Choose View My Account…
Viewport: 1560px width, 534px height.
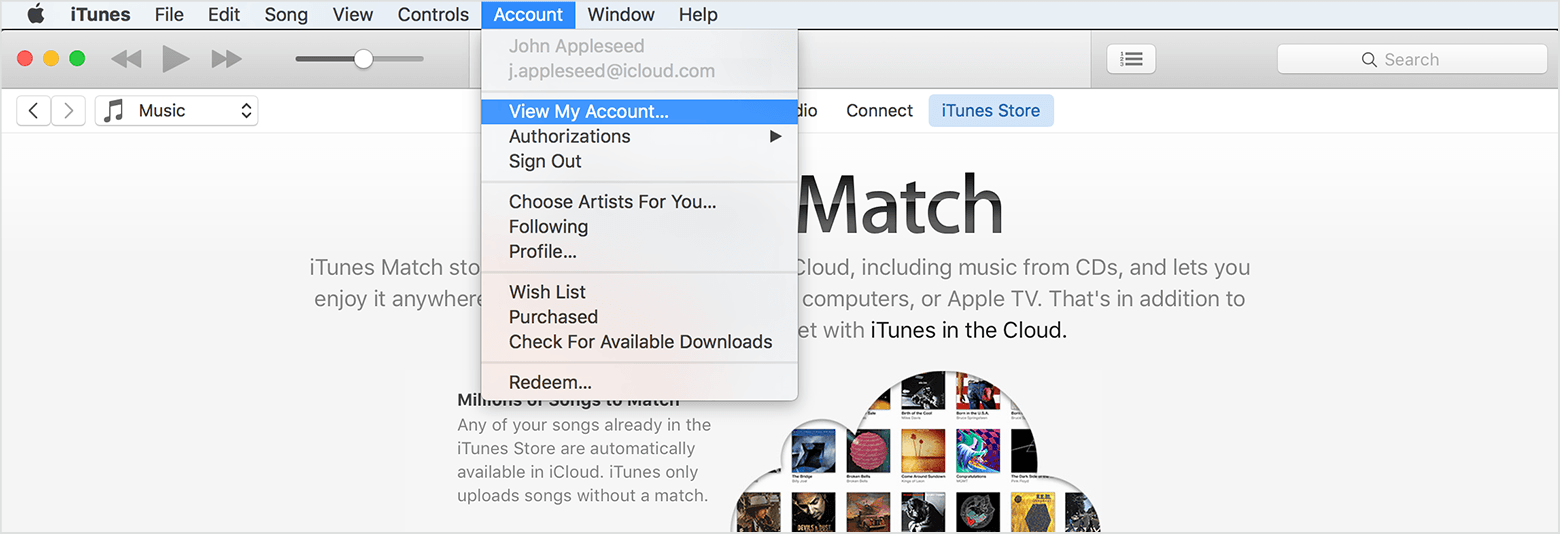pos(639,111)
